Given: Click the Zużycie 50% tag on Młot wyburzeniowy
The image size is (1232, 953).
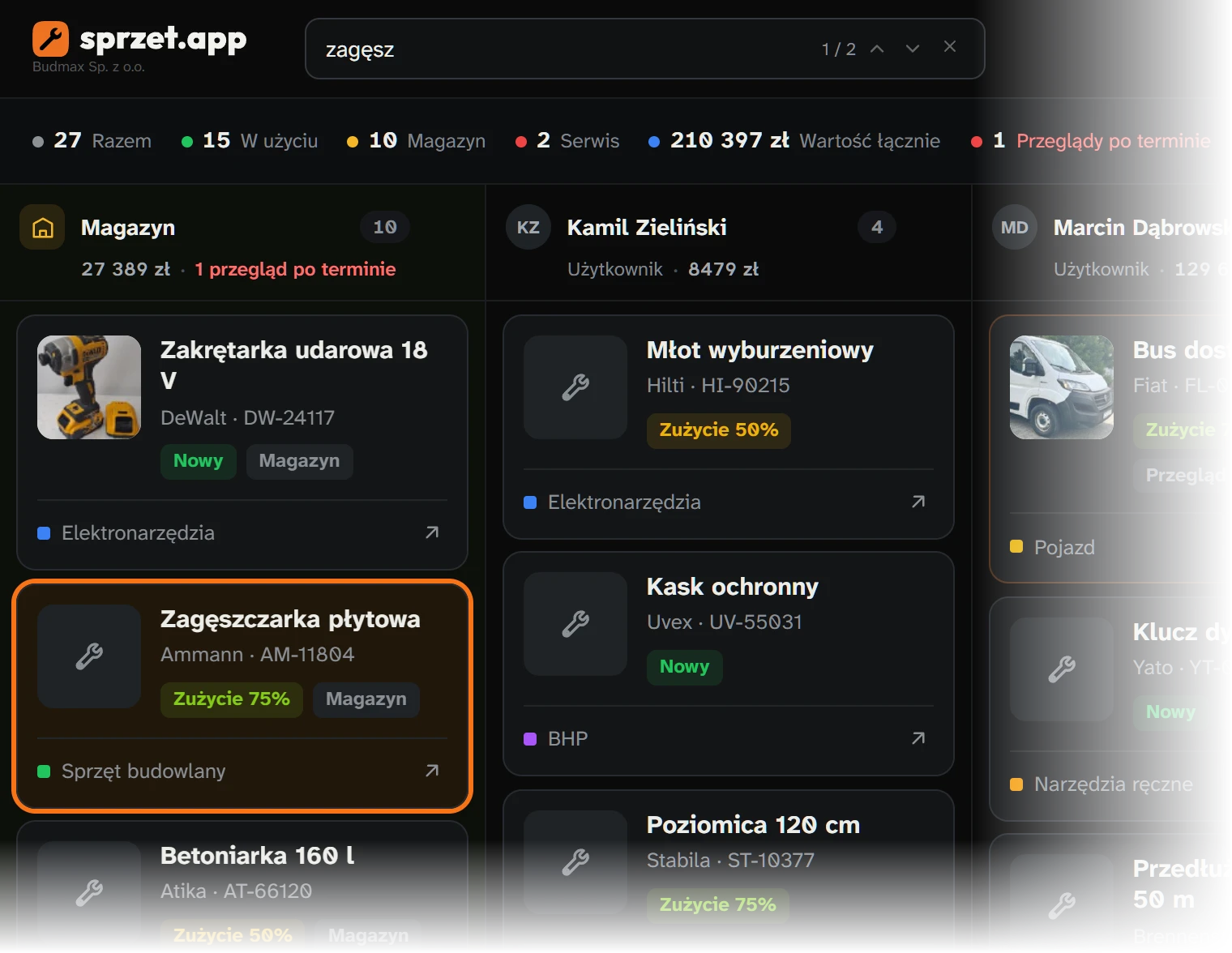Looking at the screenshot, I should click(719, 430).
